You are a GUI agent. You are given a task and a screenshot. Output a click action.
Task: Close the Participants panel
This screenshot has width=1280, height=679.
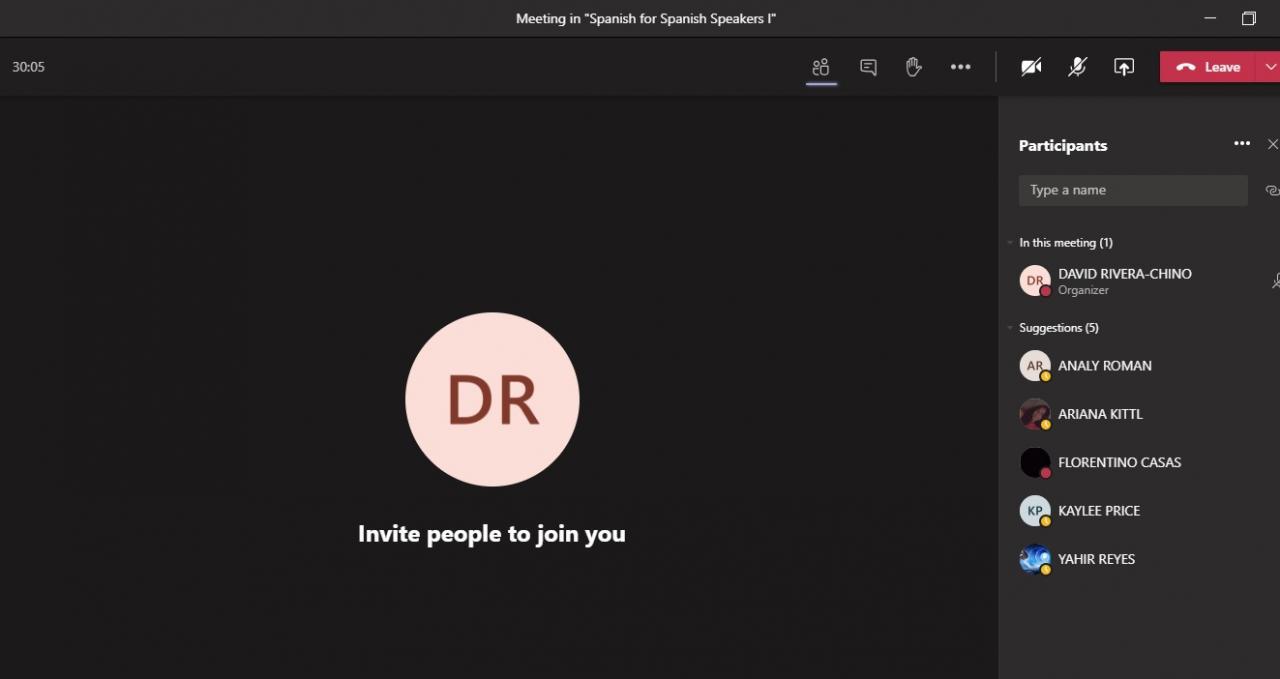(x=1273, y=144)
